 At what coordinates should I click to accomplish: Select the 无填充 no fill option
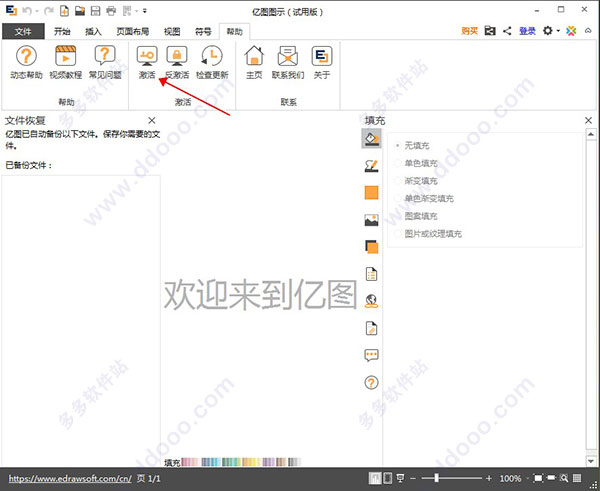pyautogui.click(x=412, y=146)
